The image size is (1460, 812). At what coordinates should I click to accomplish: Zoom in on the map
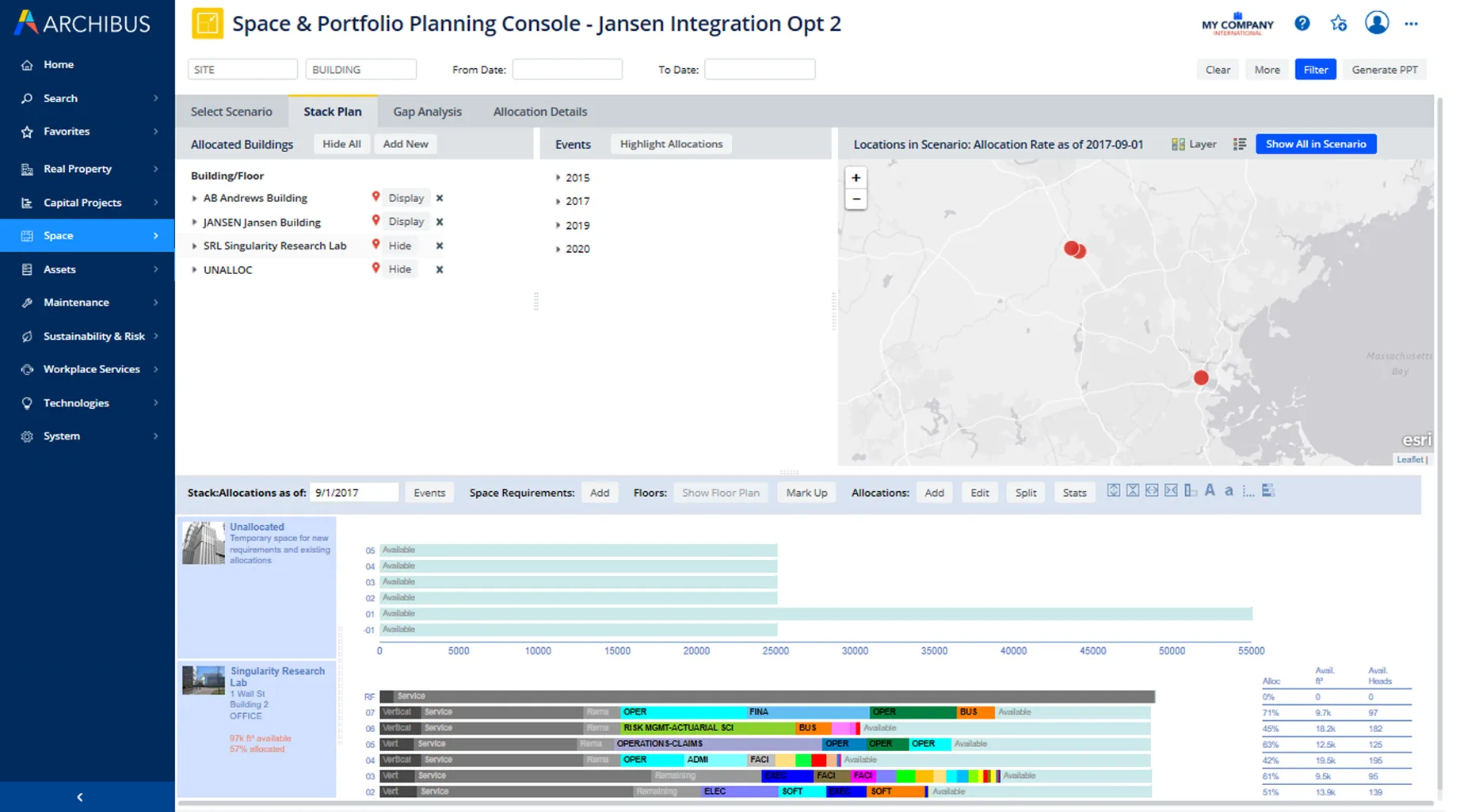[856, 178]
